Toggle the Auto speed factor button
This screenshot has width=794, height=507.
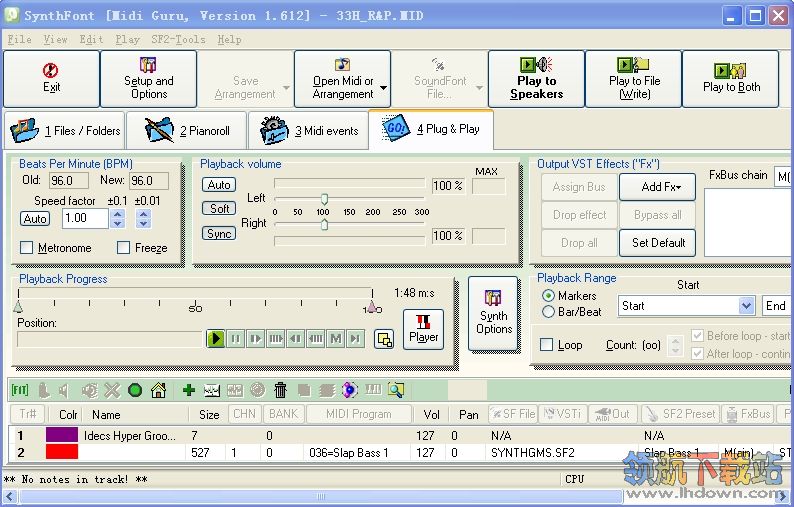(35, 218)
